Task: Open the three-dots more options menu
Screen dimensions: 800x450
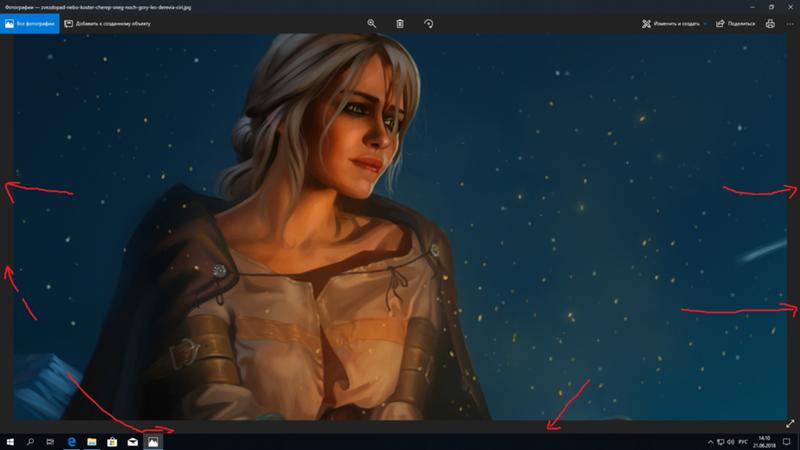Action: click(790, 23)
